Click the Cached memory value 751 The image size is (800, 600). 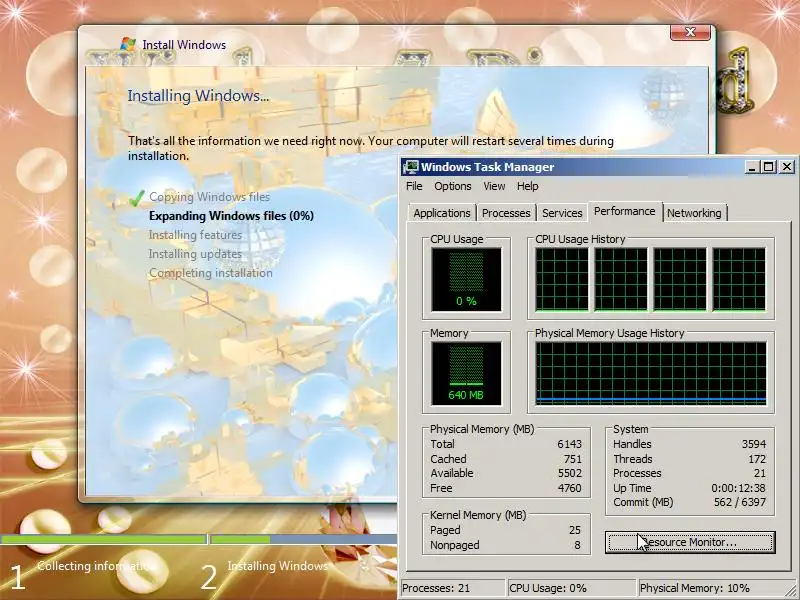point(572,459)
